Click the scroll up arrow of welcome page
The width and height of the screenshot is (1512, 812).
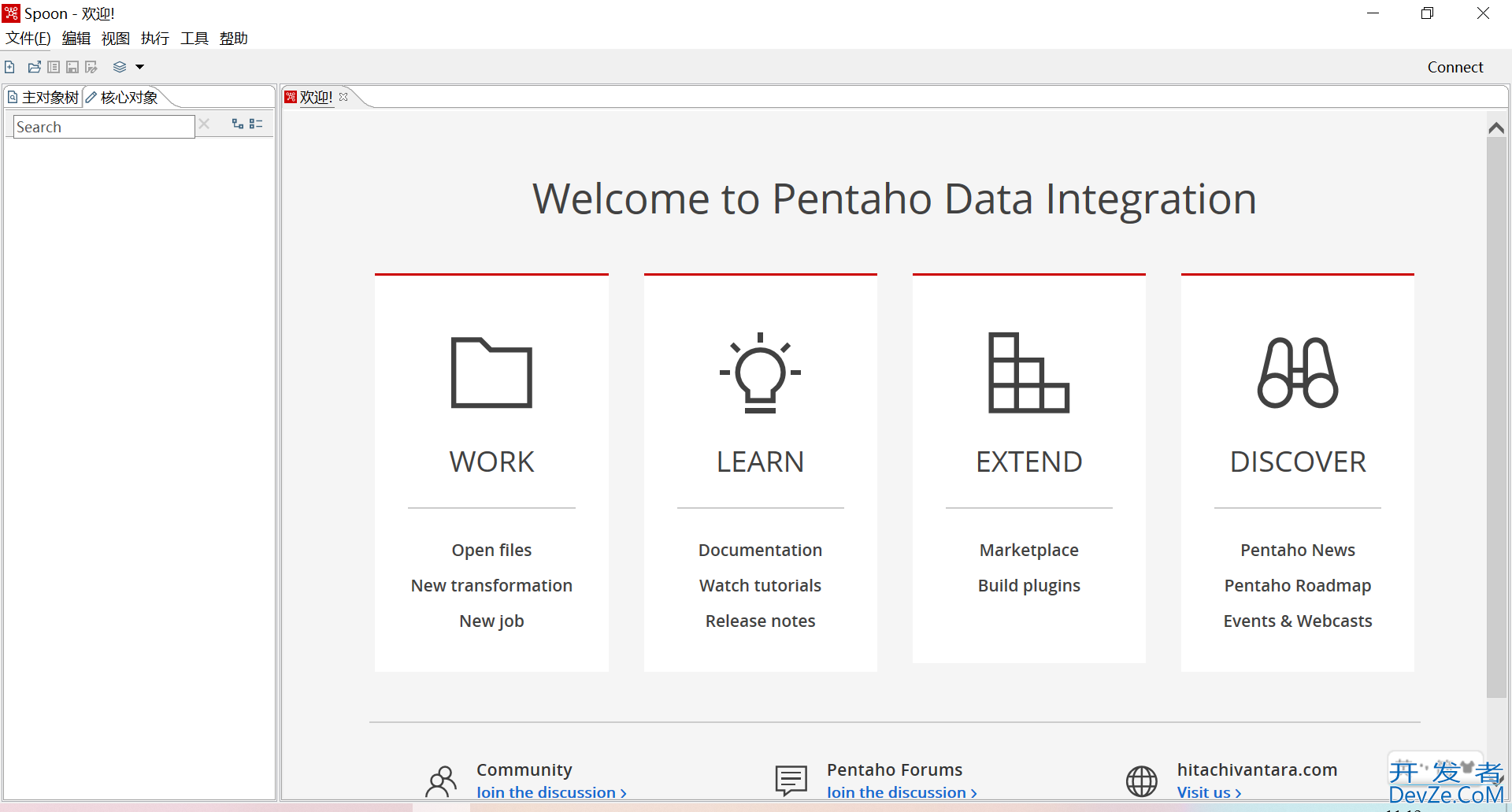[1496, 127]
